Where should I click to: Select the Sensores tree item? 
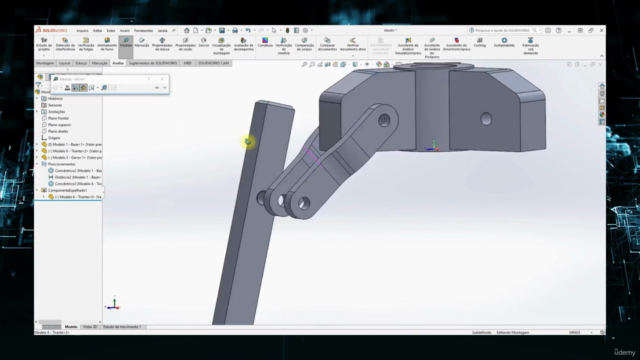51,105
